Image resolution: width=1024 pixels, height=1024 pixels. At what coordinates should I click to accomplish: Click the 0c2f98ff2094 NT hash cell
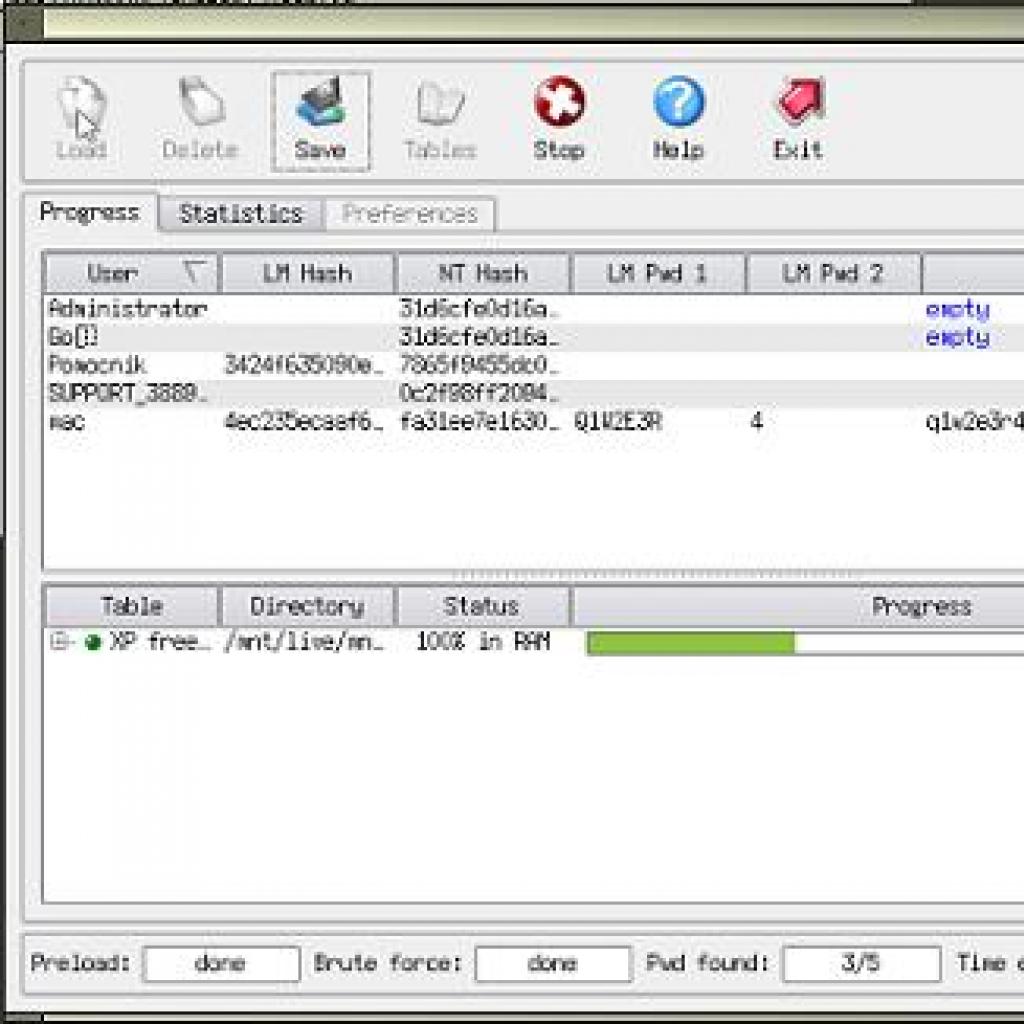tap(479, 393)
